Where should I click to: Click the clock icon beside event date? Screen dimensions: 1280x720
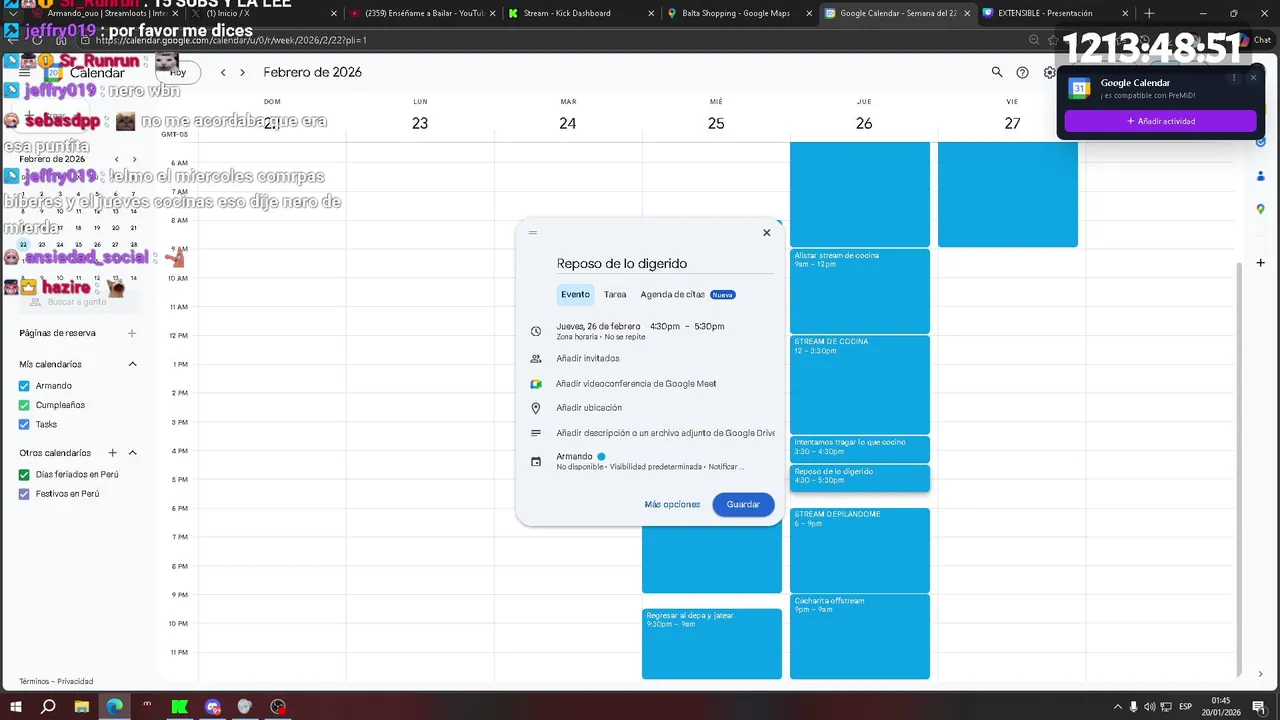536,331
